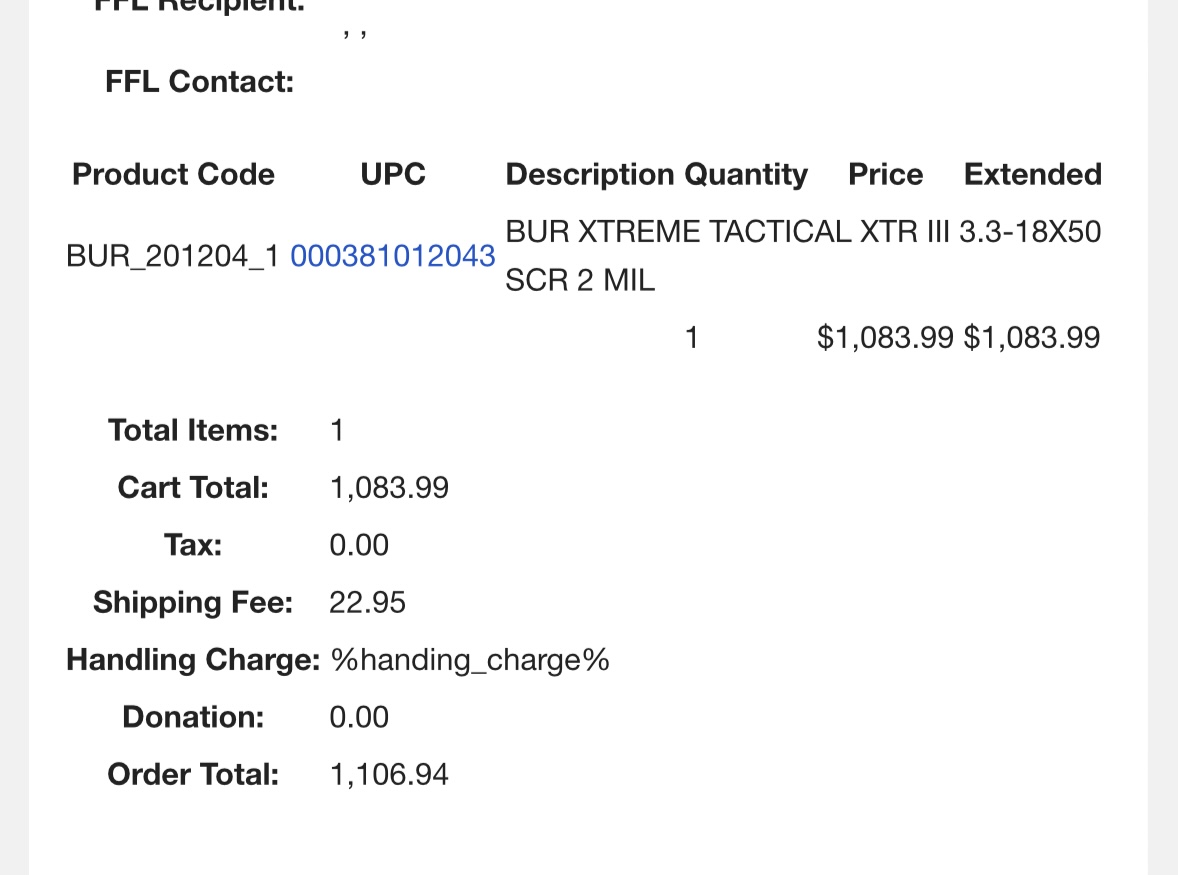Click the UPC column header
Image resolution: width=1178 pixels, height=875 pixels.
tap(393, 175)
